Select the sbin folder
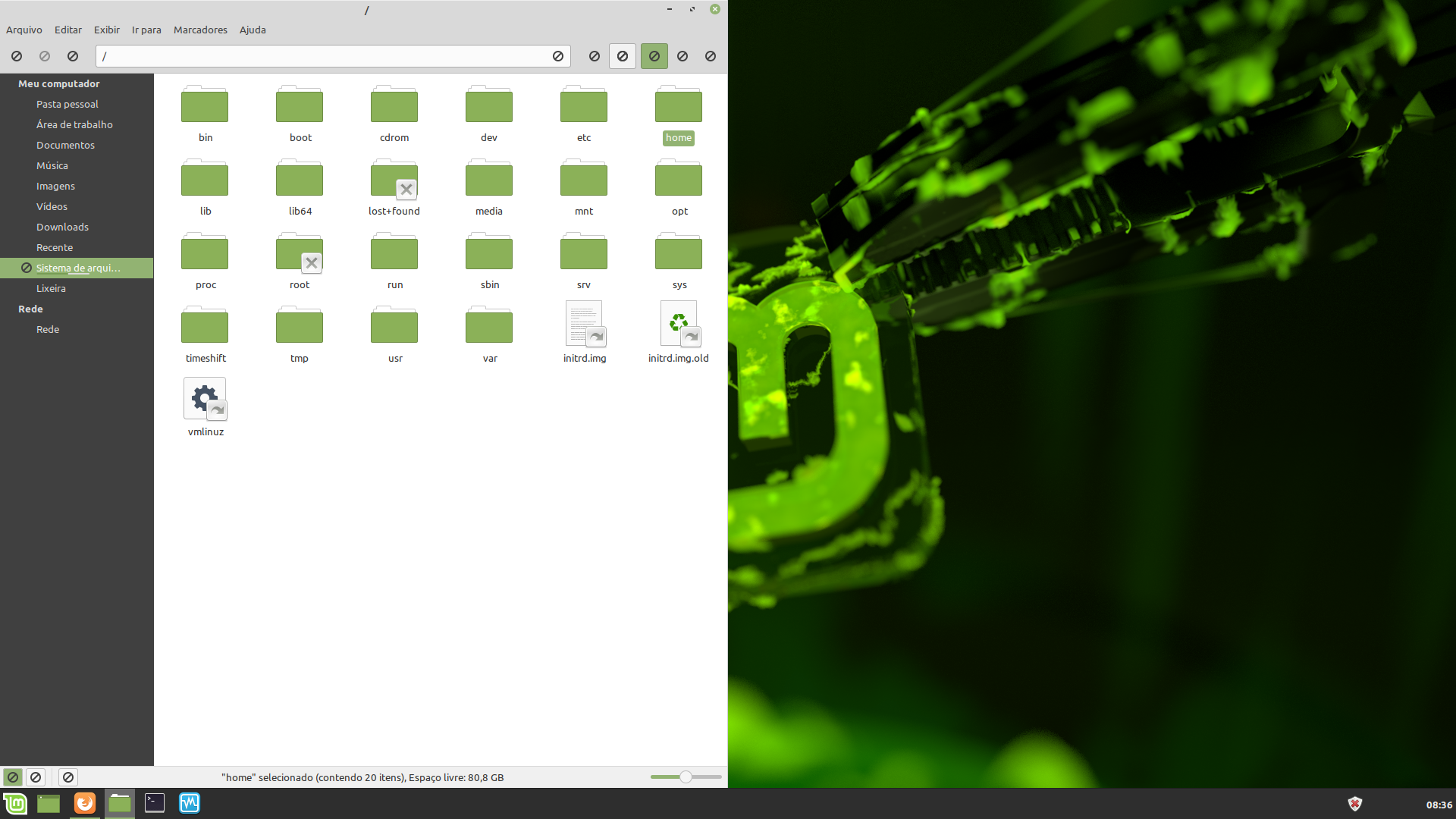Screen dimensions: 1456x819 pyautogui.click(x=489, y=261)
